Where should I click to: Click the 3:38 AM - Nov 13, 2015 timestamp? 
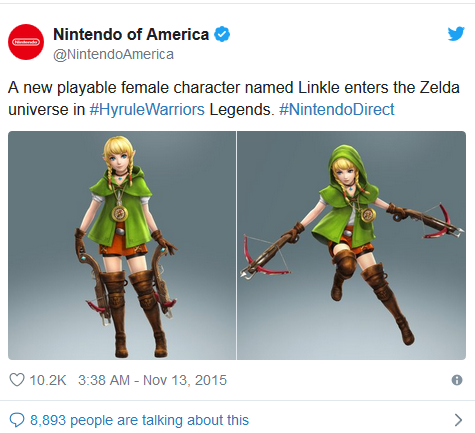pyautogui.click(x=152, y=380)
